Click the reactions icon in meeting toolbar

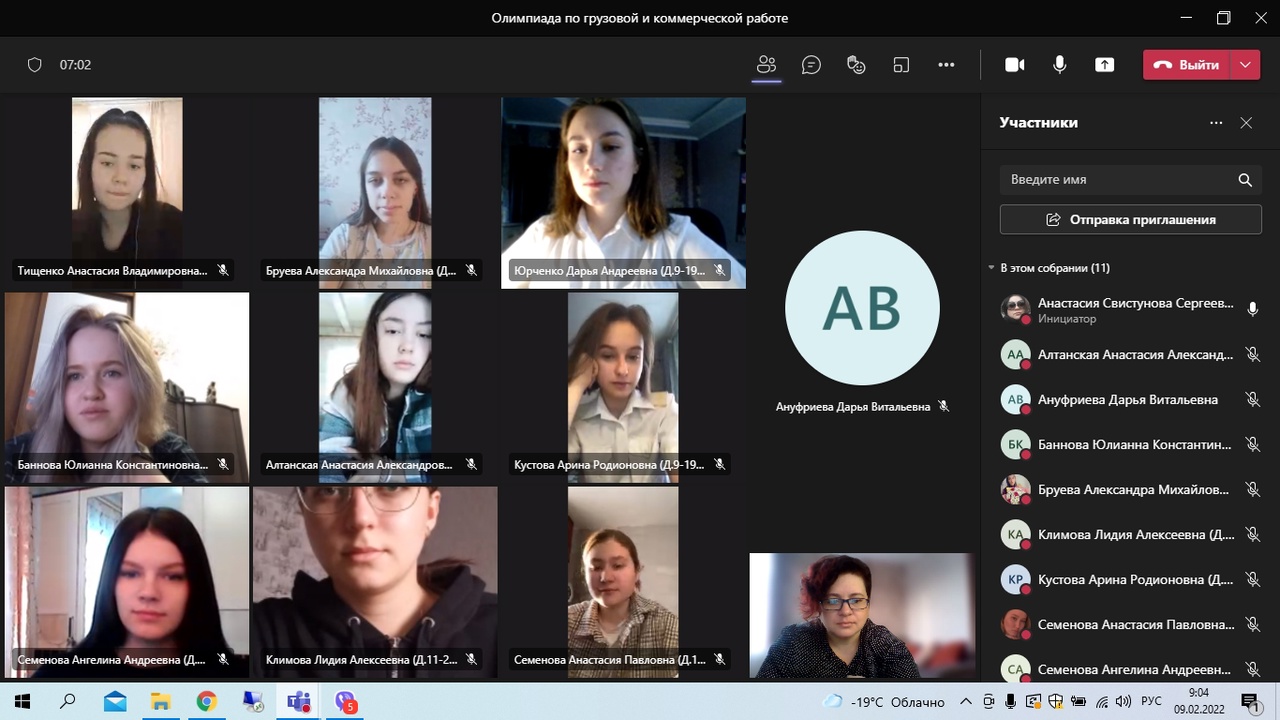pyautogui.click(x=856, y=65)
